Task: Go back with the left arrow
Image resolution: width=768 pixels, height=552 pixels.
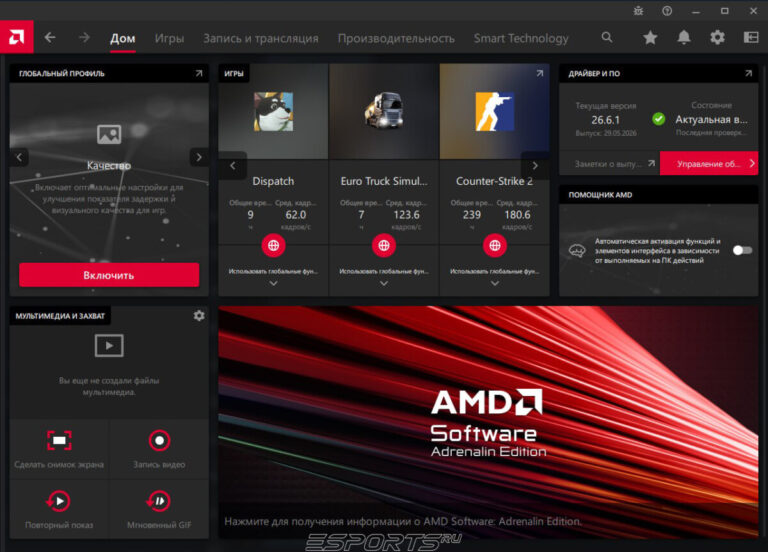Action: (50, 37)
